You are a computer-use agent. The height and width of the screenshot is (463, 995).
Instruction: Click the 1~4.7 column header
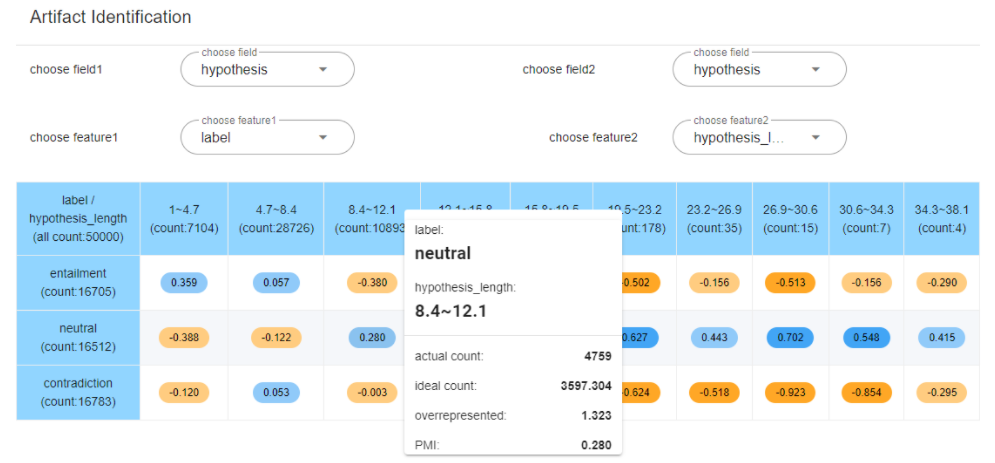184,218
